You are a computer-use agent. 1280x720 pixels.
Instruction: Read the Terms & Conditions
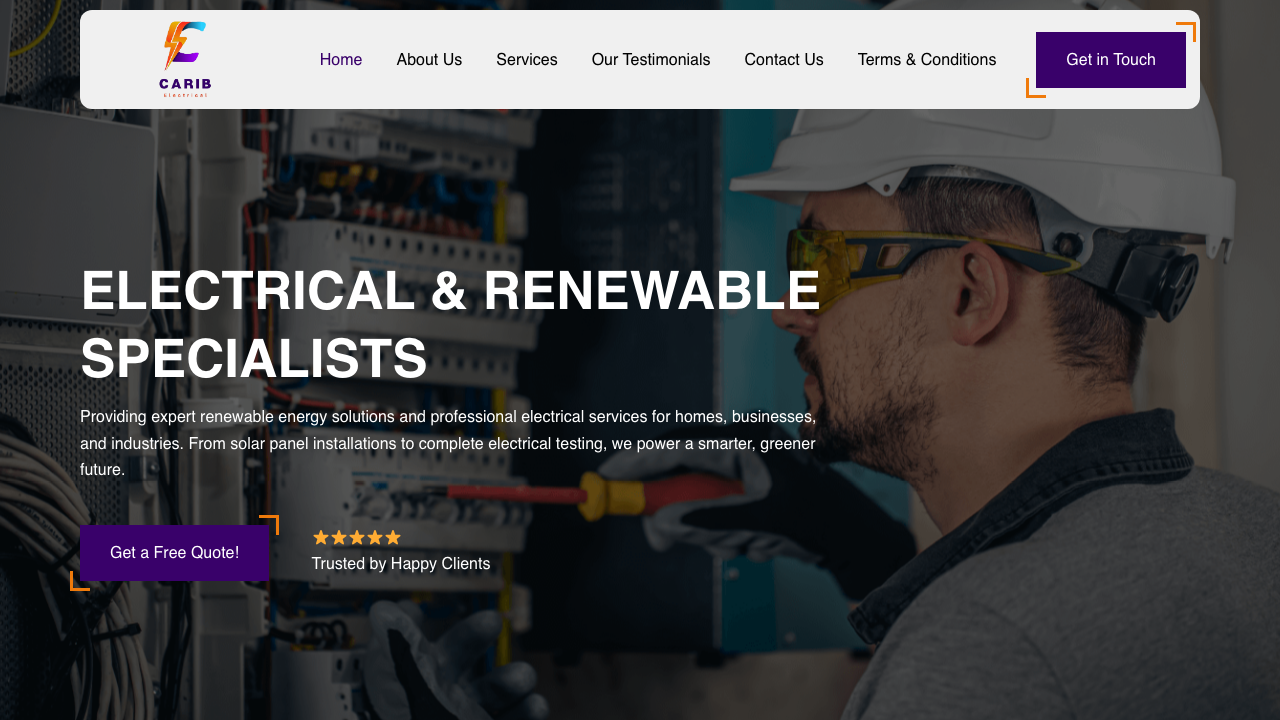pos(927,60)
